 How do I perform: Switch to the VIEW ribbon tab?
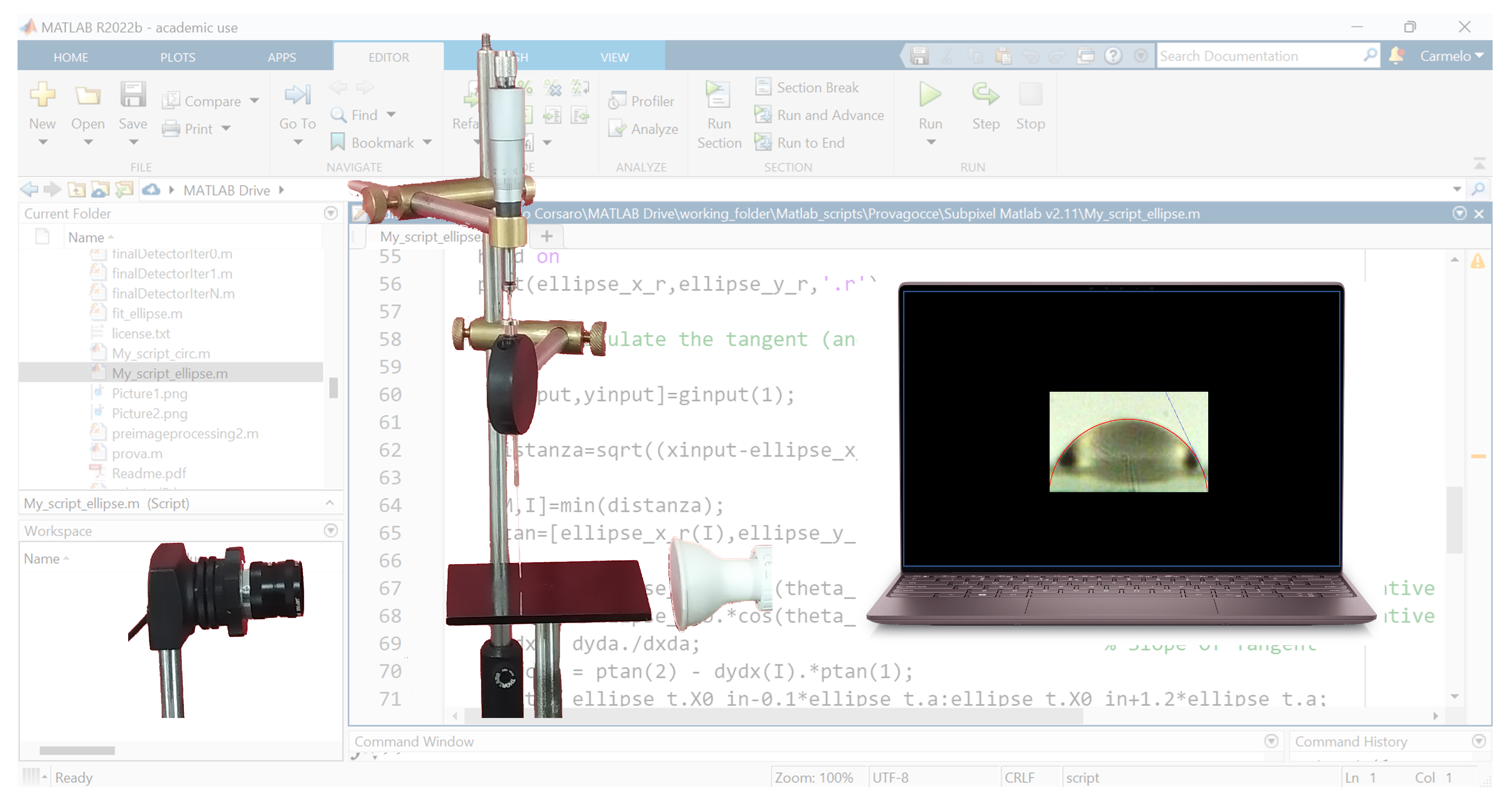614,57
